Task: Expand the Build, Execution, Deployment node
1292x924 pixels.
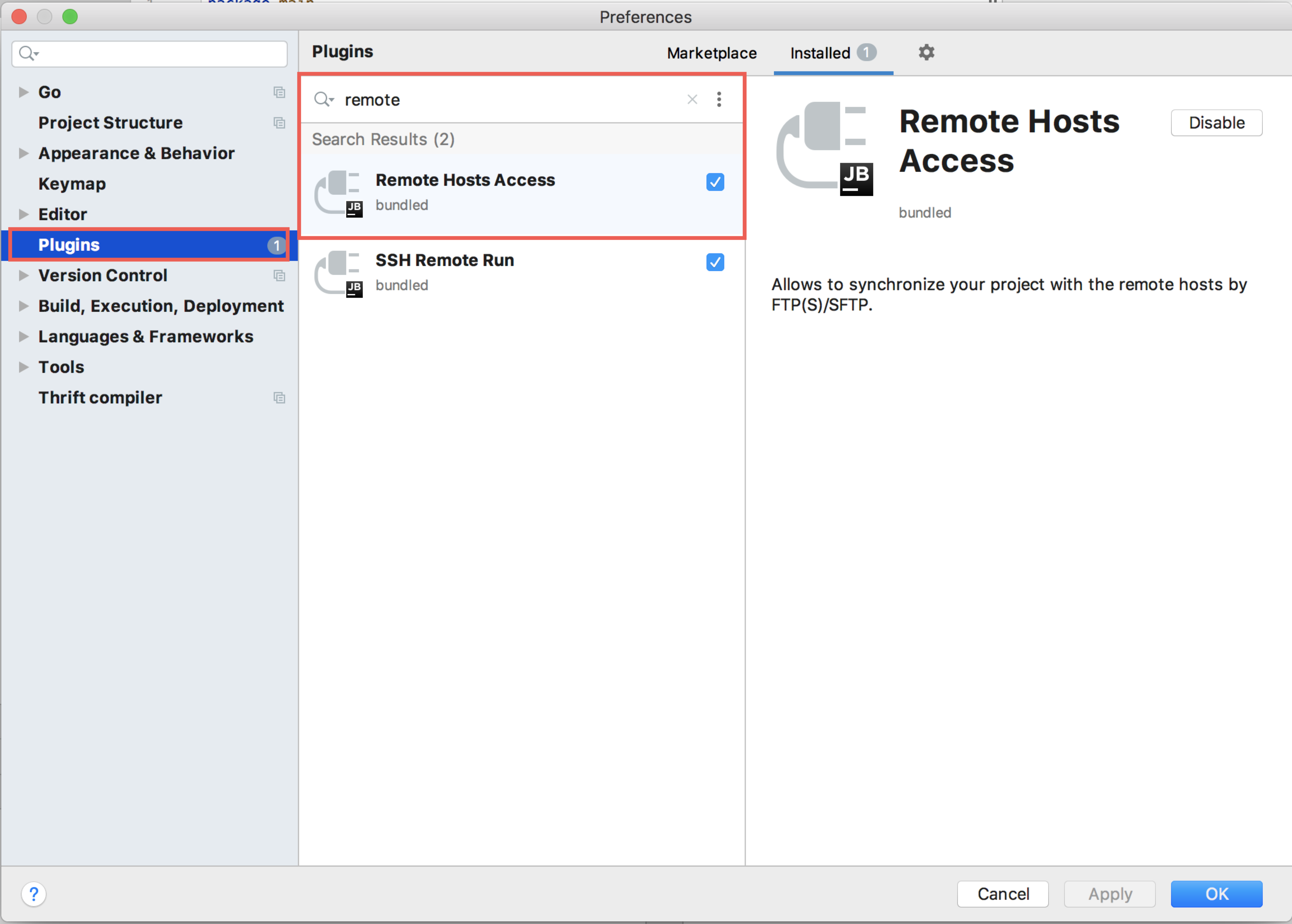Action: click(23, 306)
